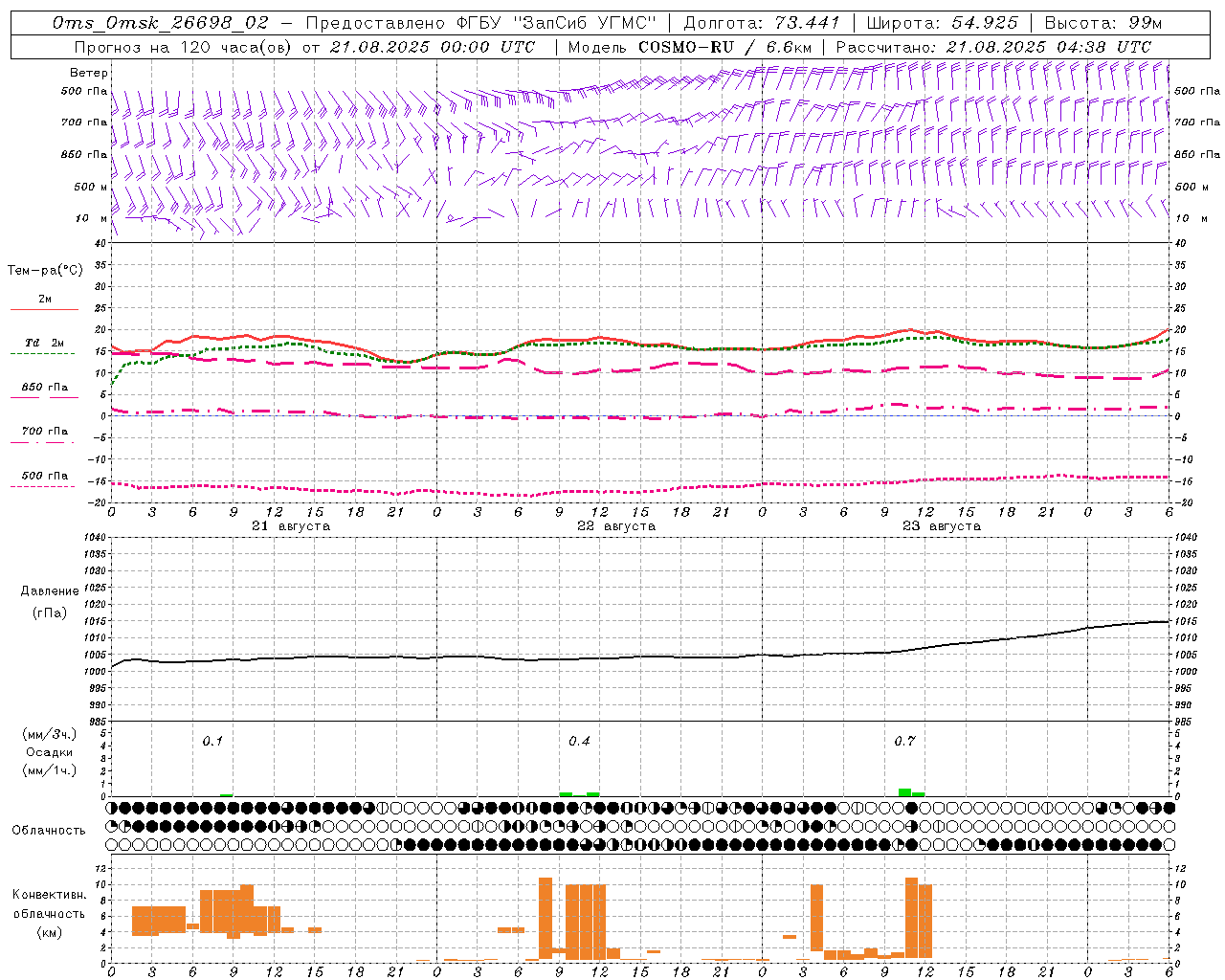Click "Прогноз на 120 часа(ов)" forecast header
The width and height of the screenshot is (1225, 980).
point(184,47)
